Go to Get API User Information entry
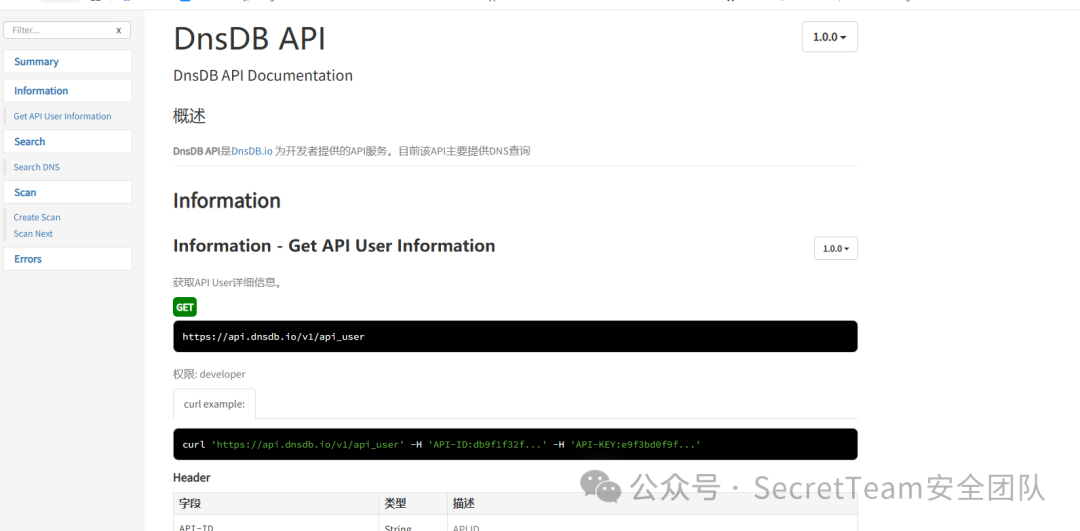Image resolution: width=1080 pixels, height=531 pixels. tap(62, 116)
